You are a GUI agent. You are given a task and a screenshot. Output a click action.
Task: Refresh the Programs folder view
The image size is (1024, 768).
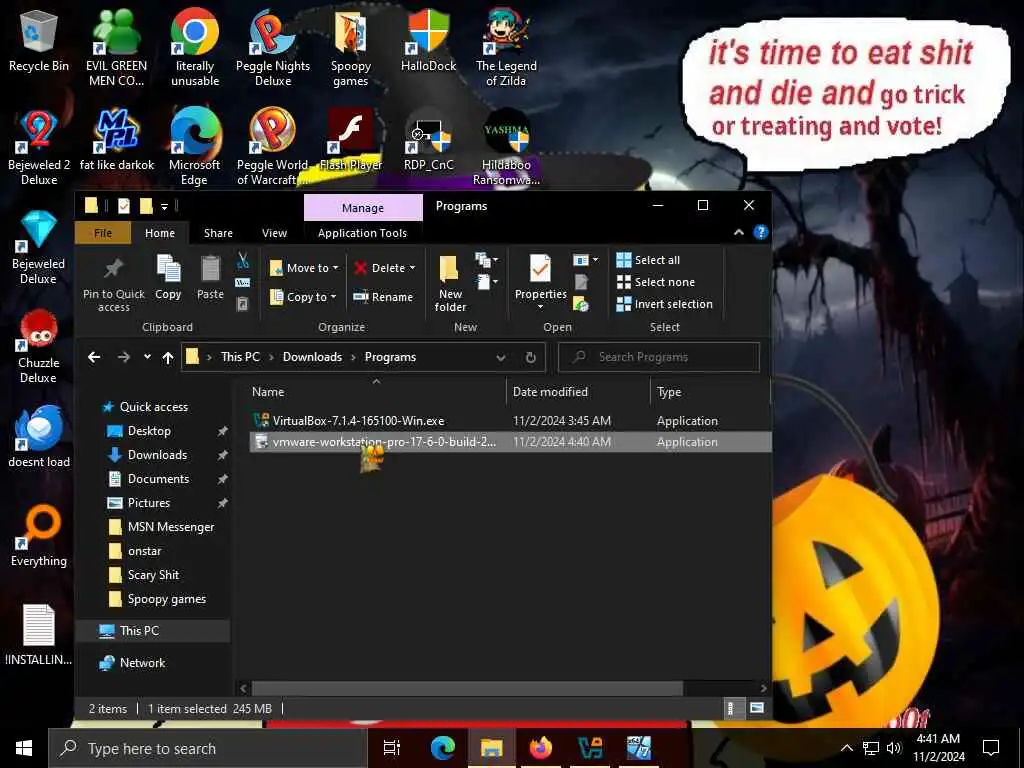click(531, 357)
